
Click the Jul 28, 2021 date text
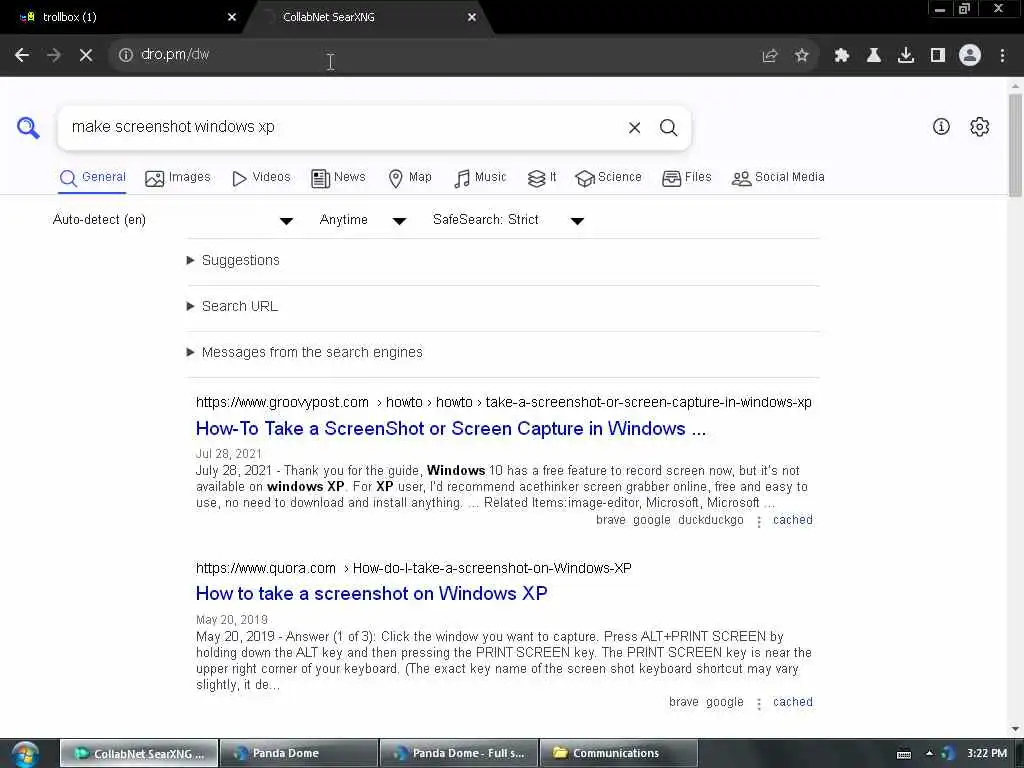(x=229, y=454)
